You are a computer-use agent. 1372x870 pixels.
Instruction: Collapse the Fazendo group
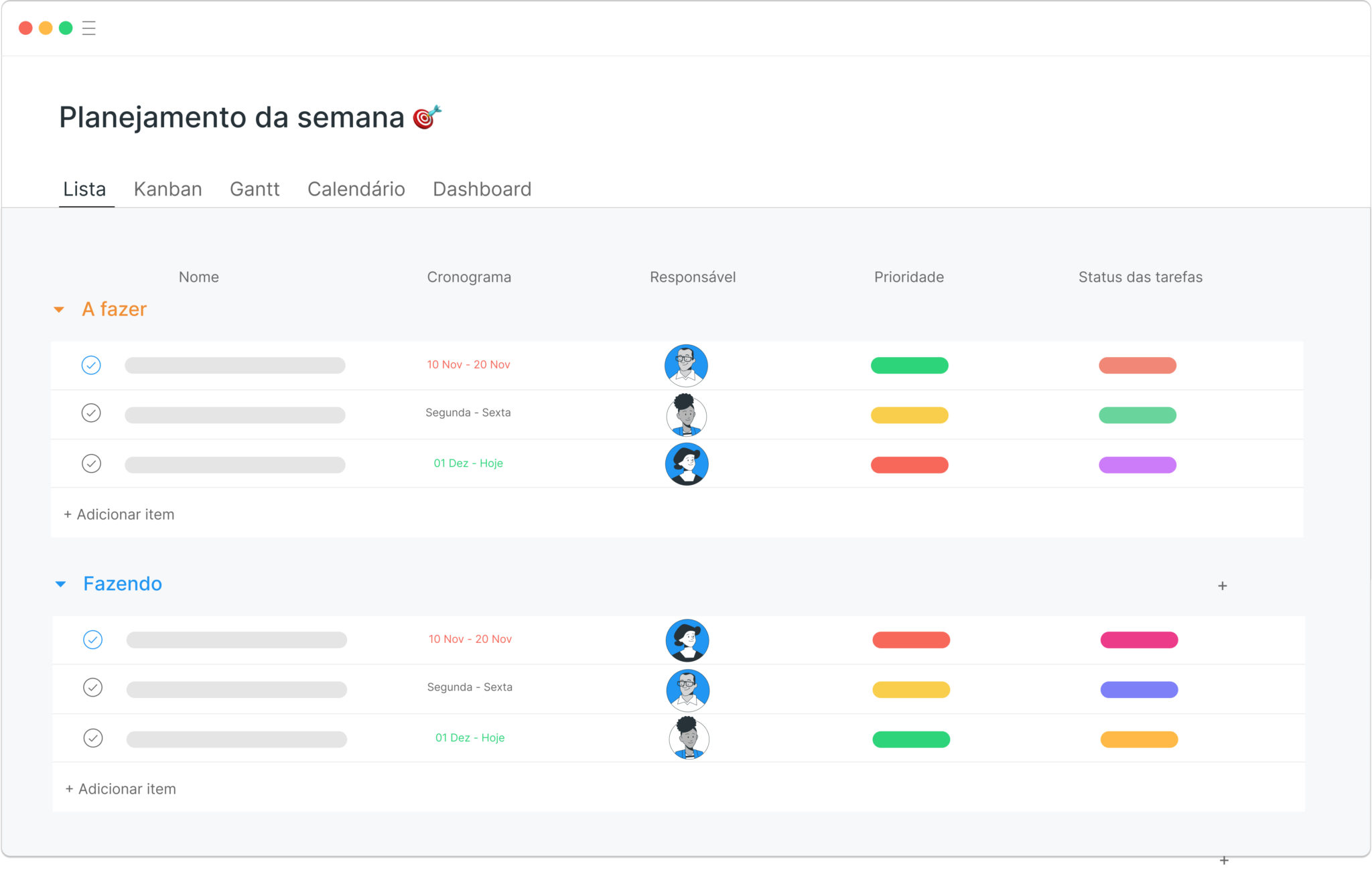click(60, 584)
